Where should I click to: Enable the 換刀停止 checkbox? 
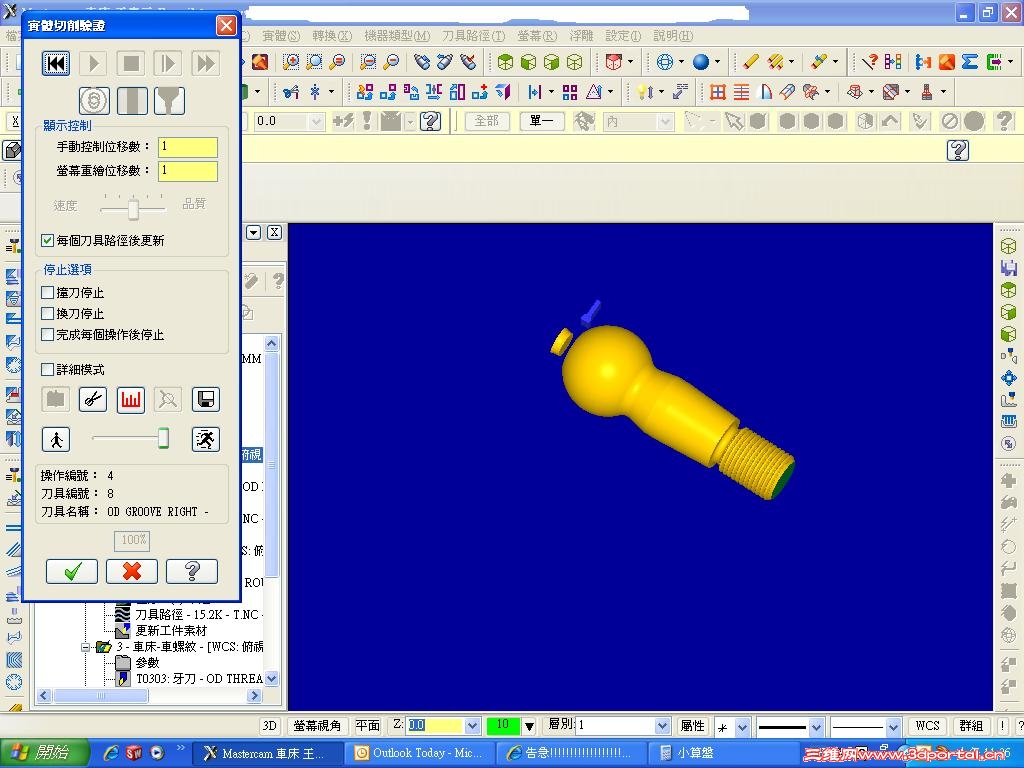[x=47, y=313]
